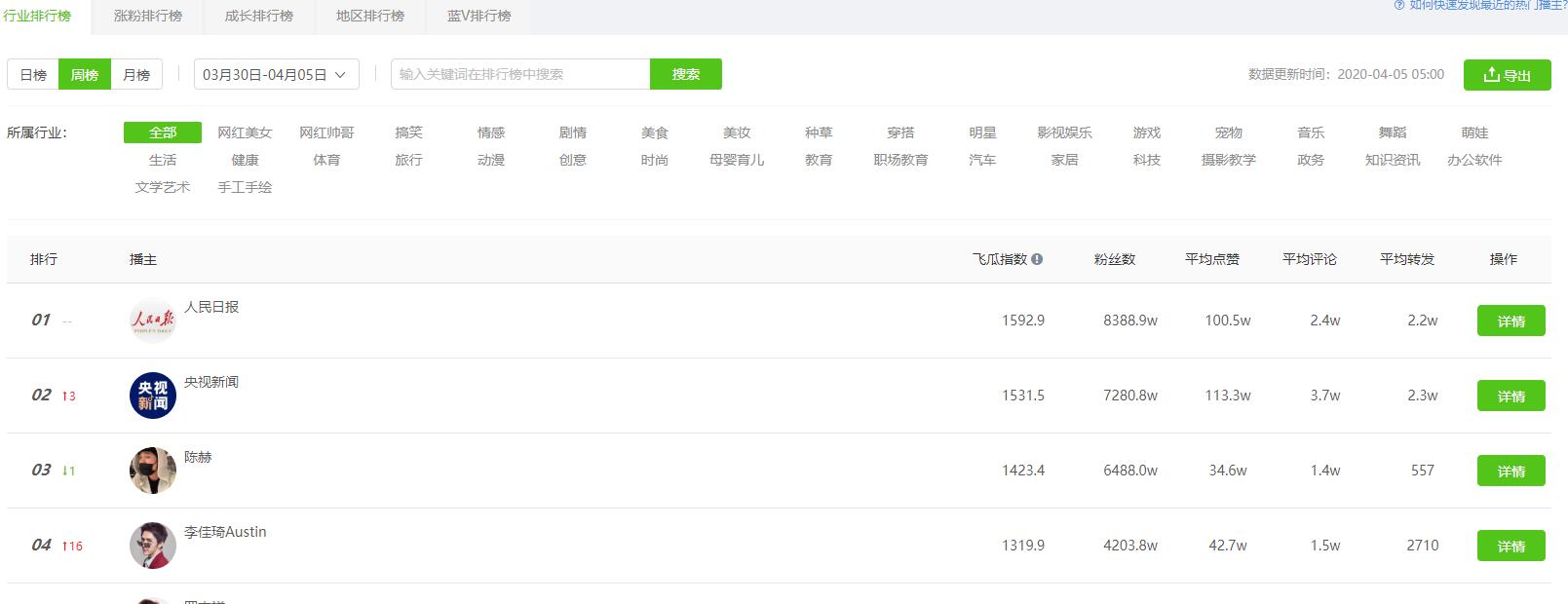1568x604 pixels.
Task: View 详情 for 李佳琦Austin
Action: tap(1511, 546)
